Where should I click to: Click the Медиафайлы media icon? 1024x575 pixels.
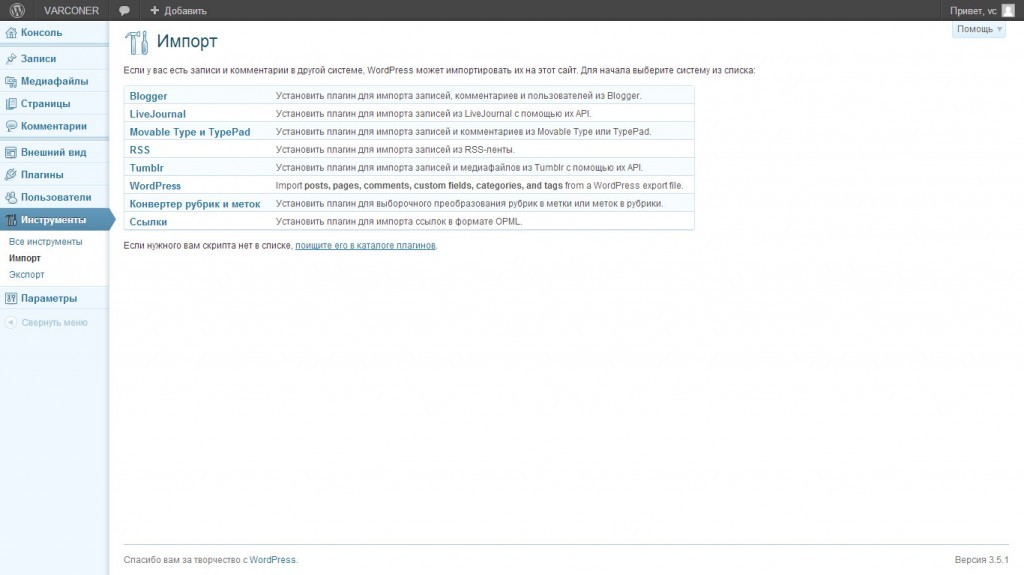pos(11,82)
